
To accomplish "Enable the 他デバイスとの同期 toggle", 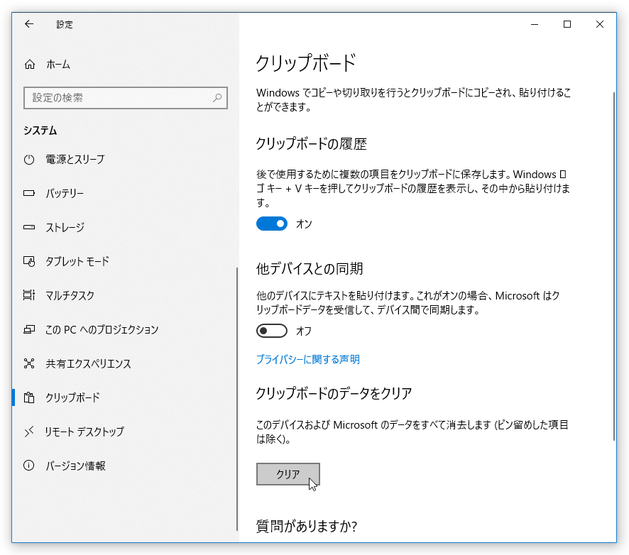I will click(x=272, y=331).
